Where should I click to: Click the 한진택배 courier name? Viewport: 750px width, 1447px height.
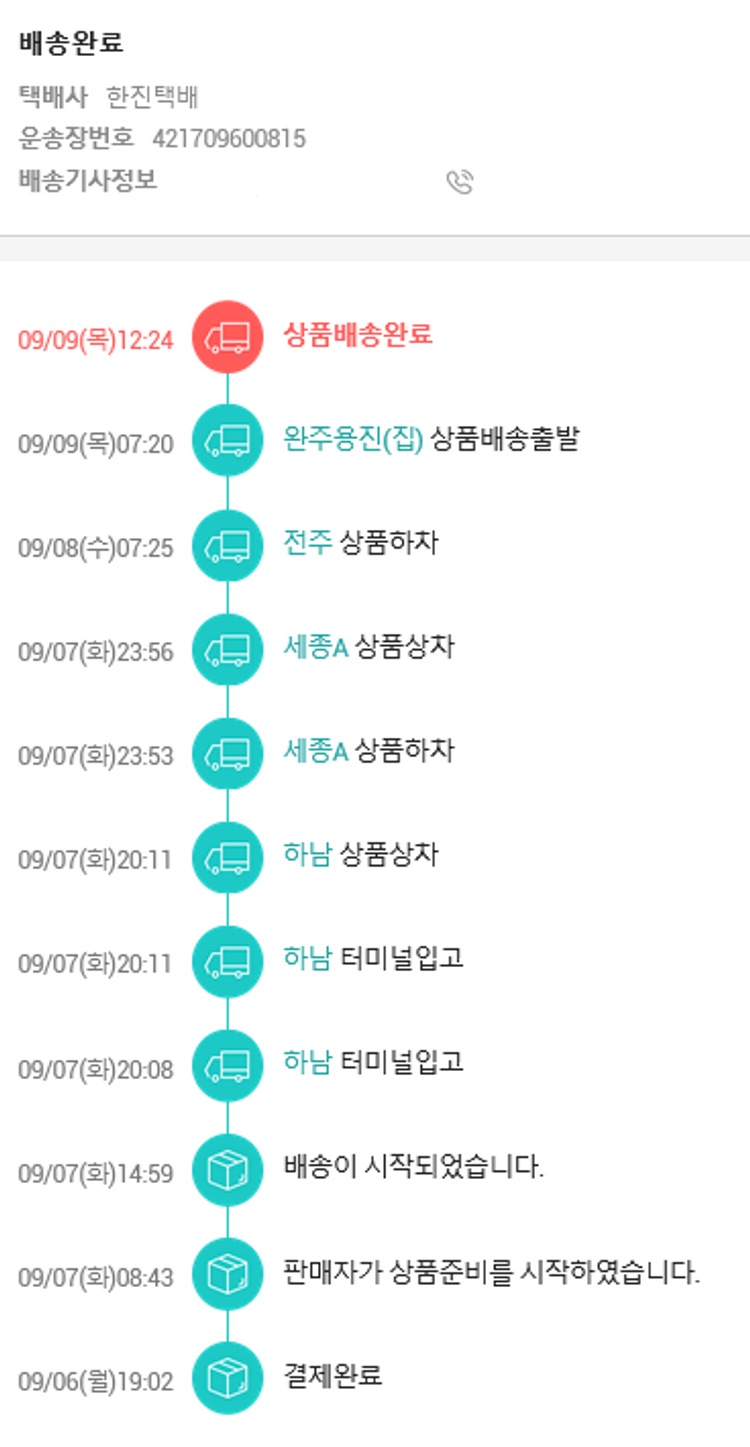[x=152, y=98]
